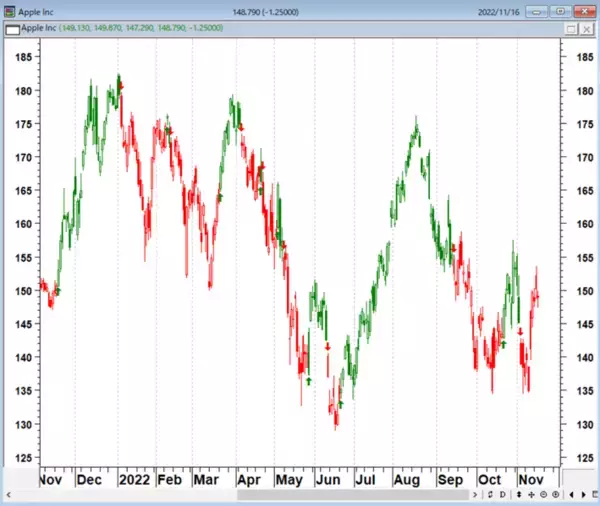Click the title bar price 148.790 (-1.25000)
This screenshot has width=600, height=506.
[266, 12]
